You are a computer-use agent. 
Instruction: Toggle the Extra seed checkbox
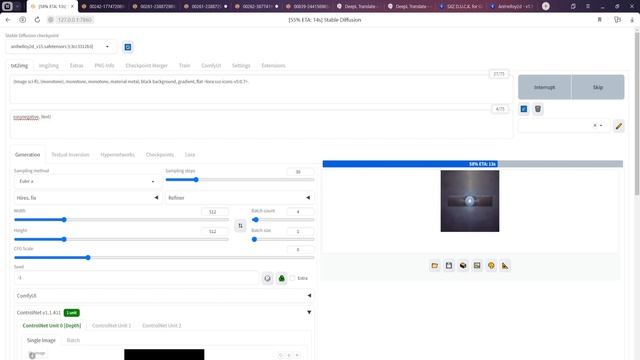[292, 278]
